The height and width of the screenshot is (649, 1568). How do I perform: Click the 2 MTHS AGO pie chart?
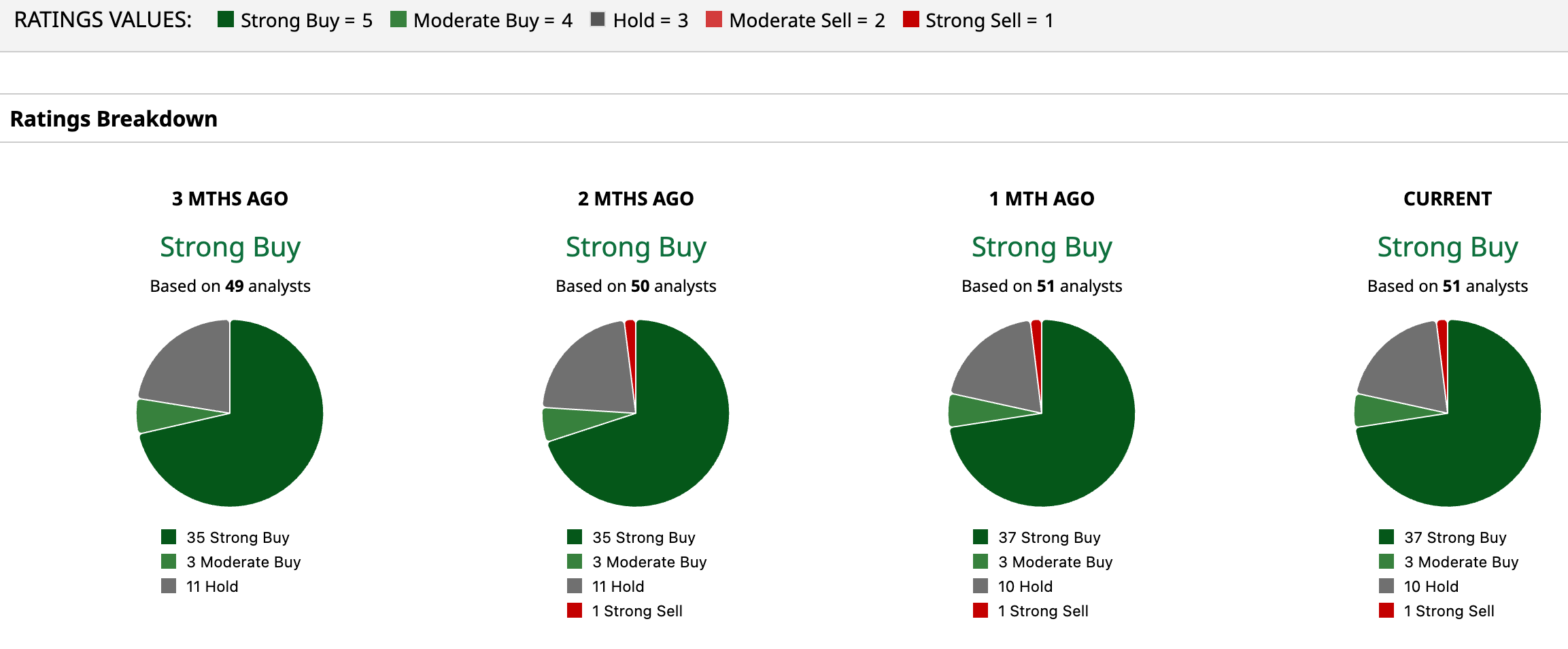tap(636, 413)
